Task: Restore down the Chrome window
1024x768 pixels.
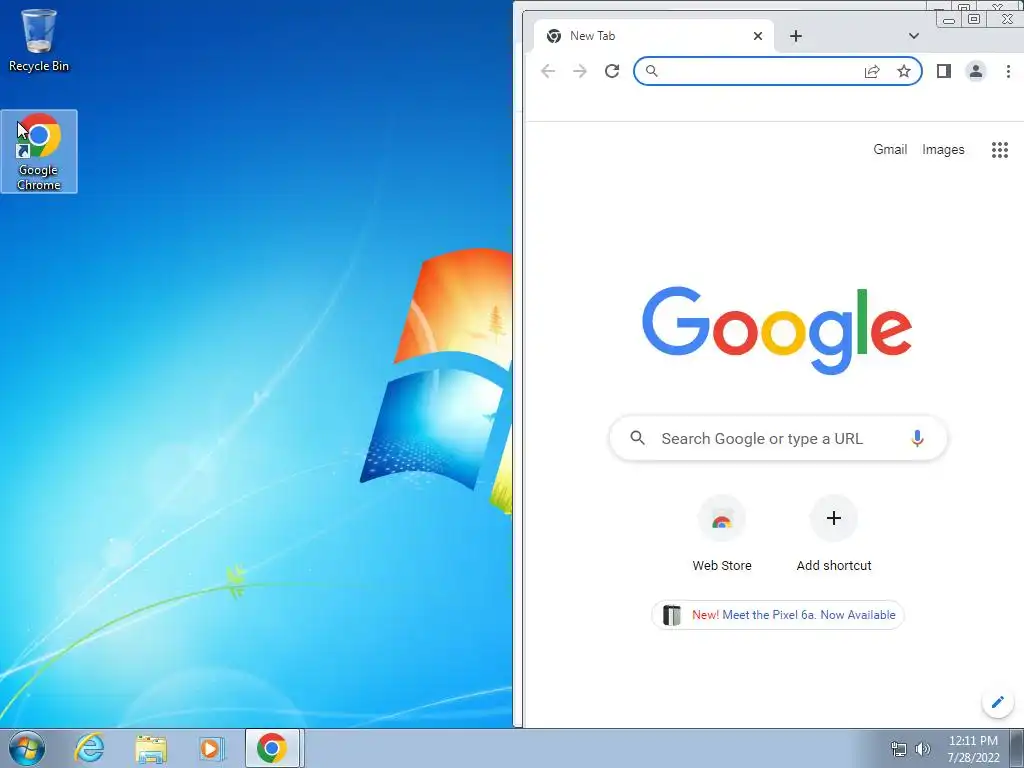Action: pos(973,20)
